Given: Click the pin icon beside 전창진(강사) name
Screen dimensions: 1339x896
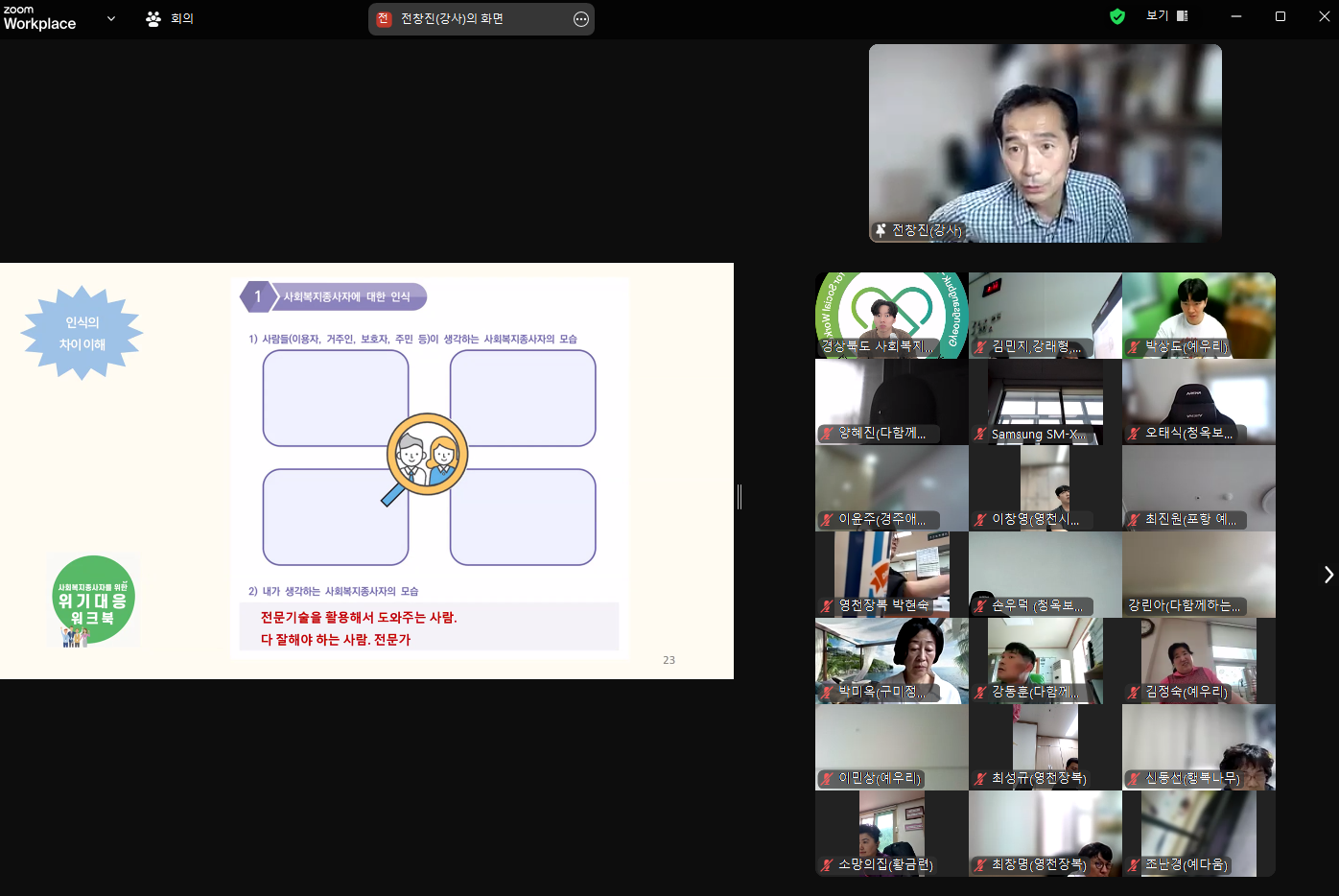Looking at the screenshot, I should click(881, 230).
